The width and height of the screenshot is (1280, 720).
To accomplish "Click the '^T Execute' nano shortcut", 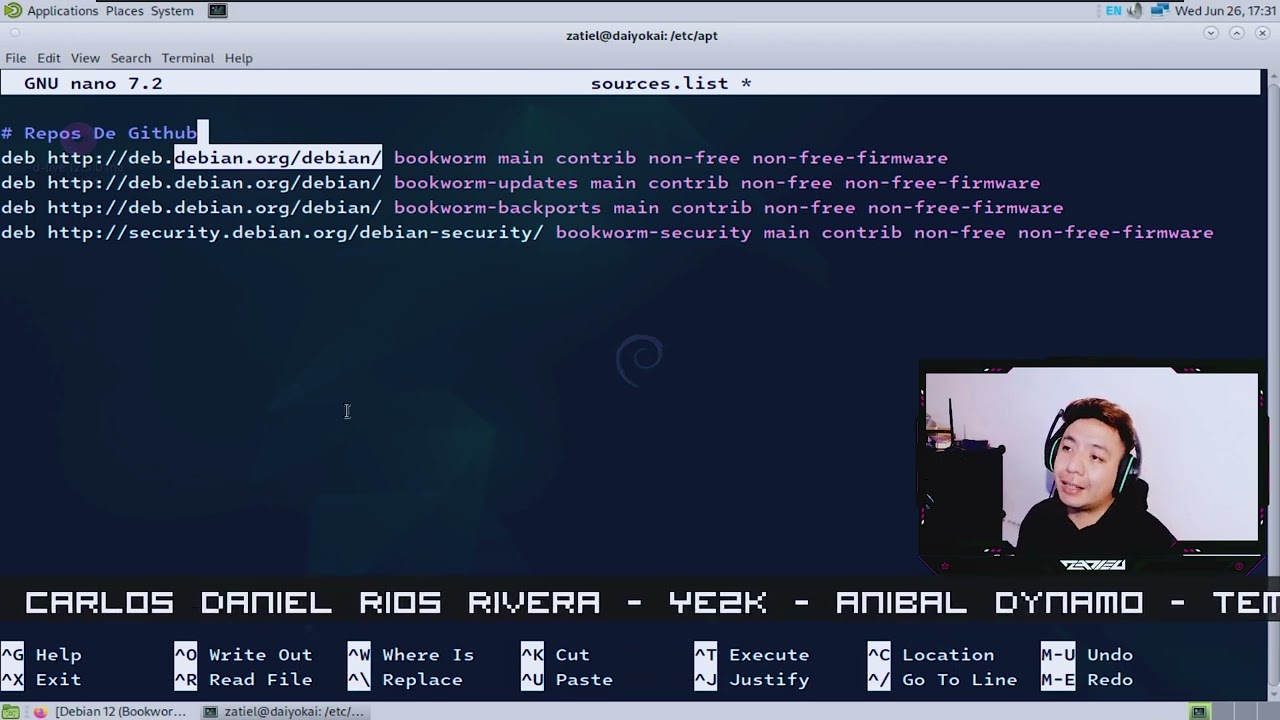I will pos(751,655).
